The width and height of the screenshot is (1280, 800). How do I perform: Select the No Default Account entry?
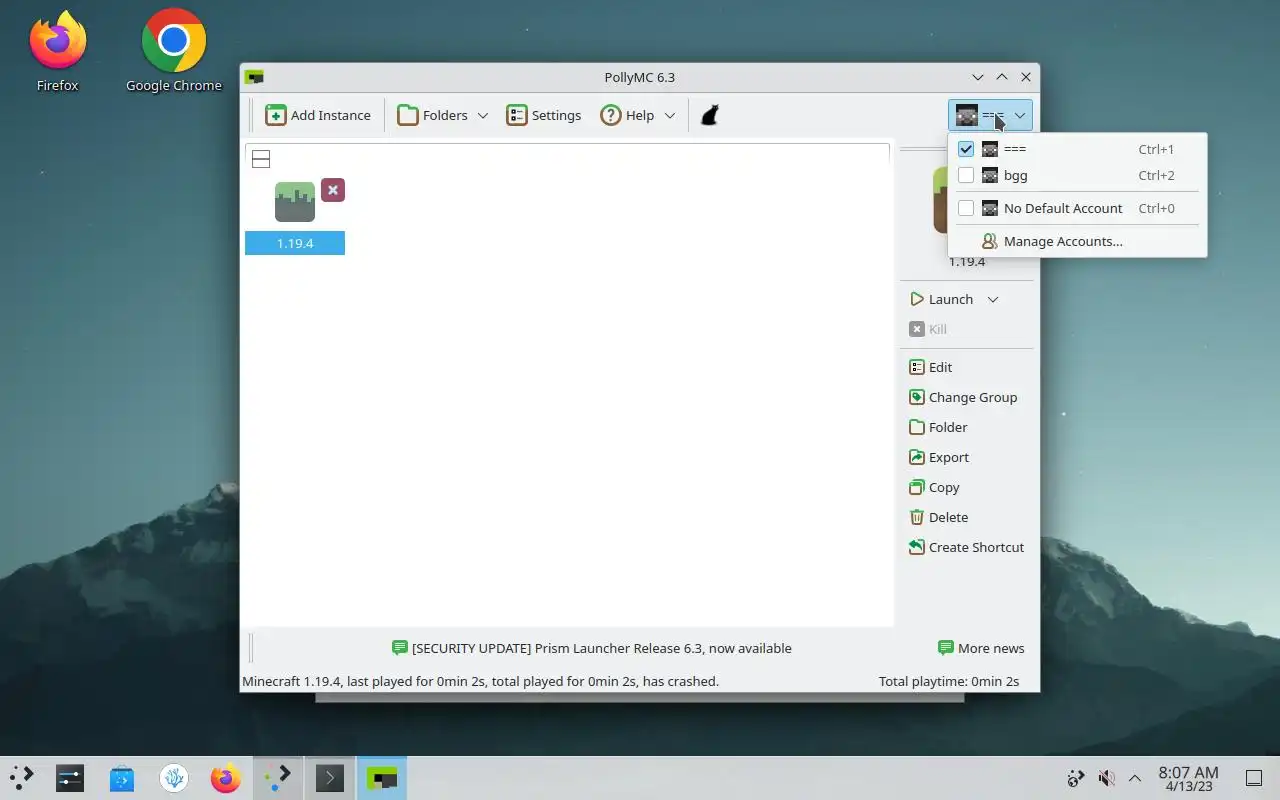click(1077, 208)
